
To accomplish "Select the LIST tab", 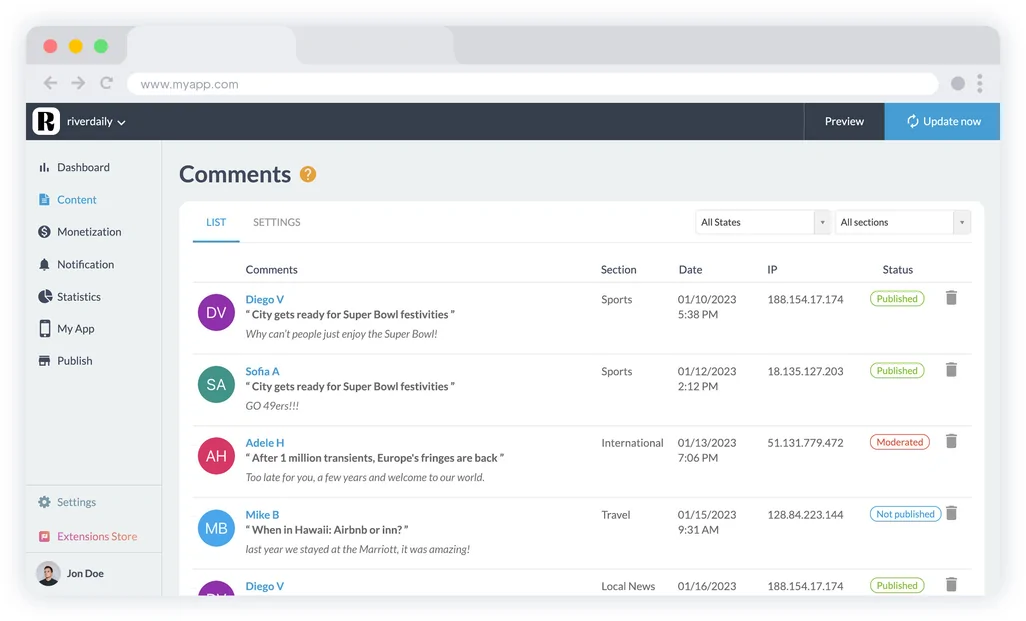I will (x=216, y=223).
